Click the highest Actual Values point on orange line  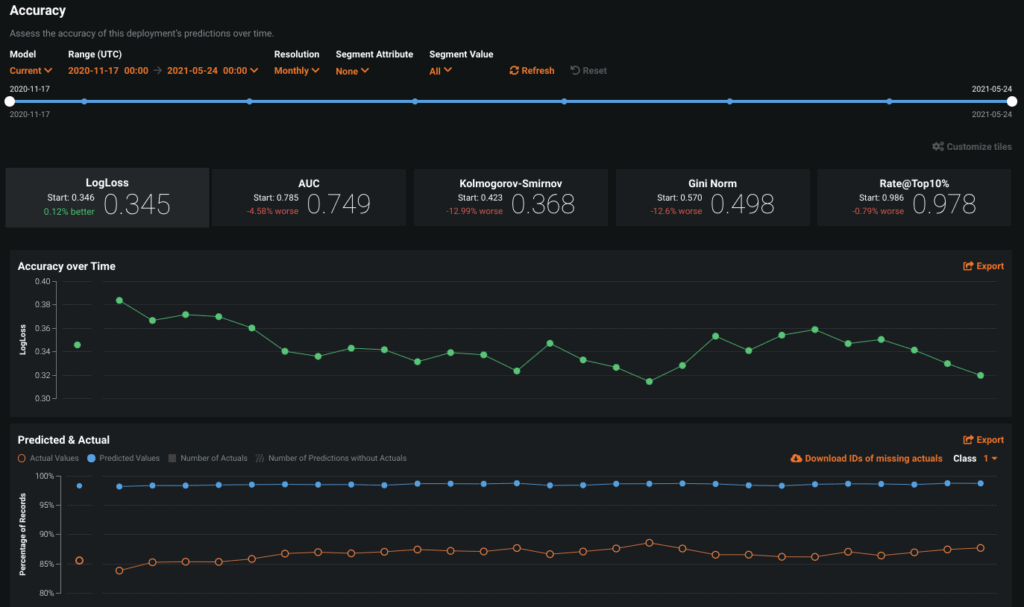649,543
